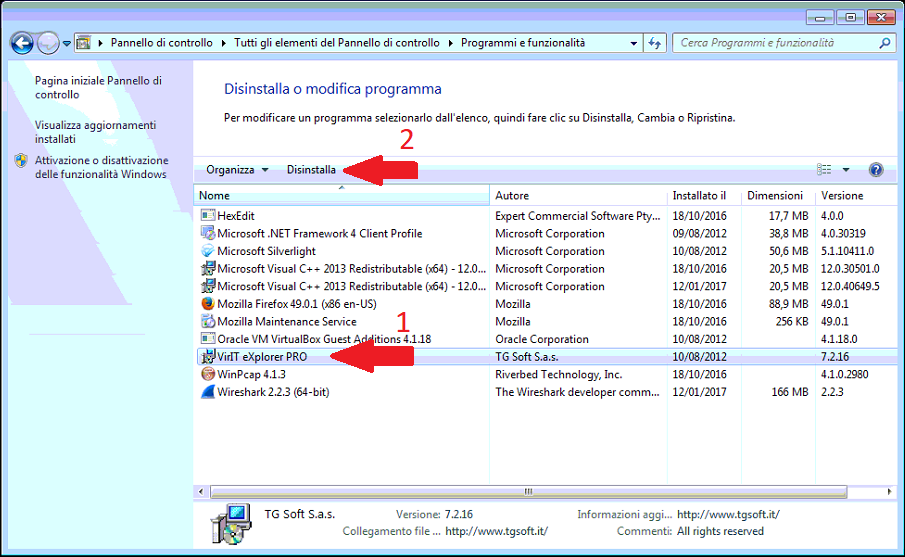Viewport: 905px width, 557px height.
Task: Open Attivazione o disattivazione delle funzionalità Windows
Action: [x=102, y=167]
